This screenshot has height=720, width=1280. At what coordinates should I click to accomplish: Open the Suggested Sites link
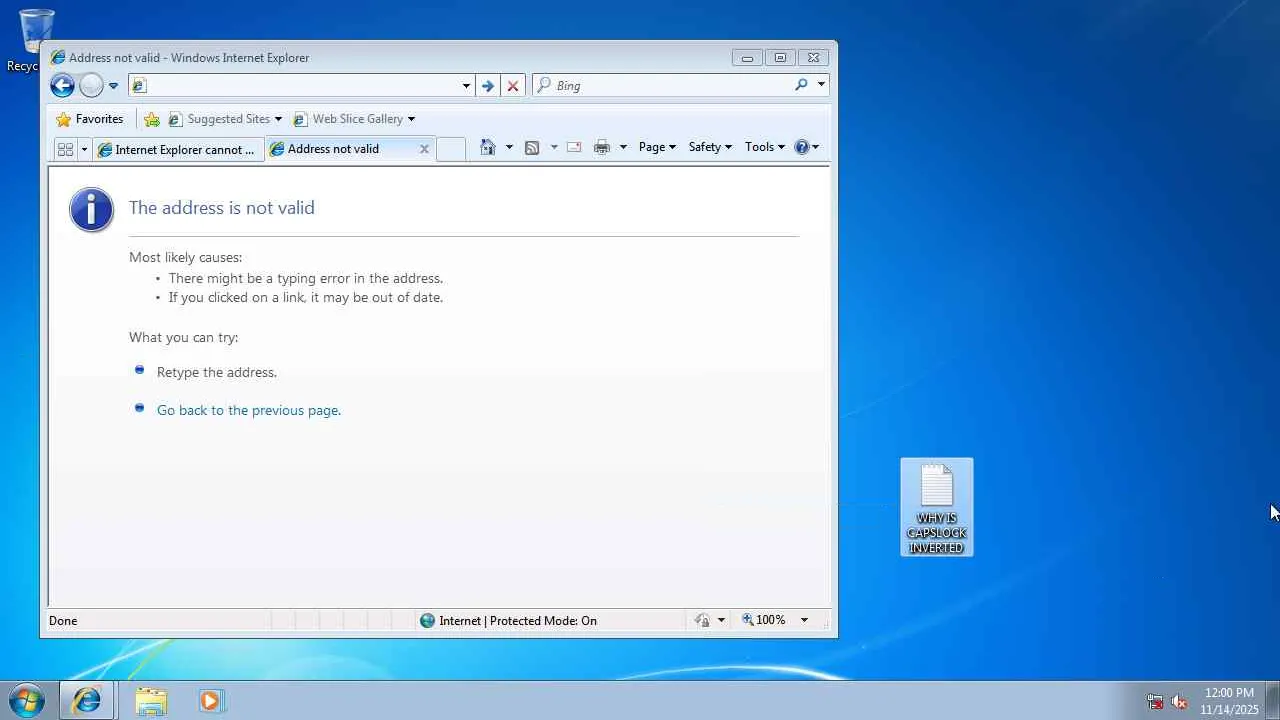tap(225, 119)
